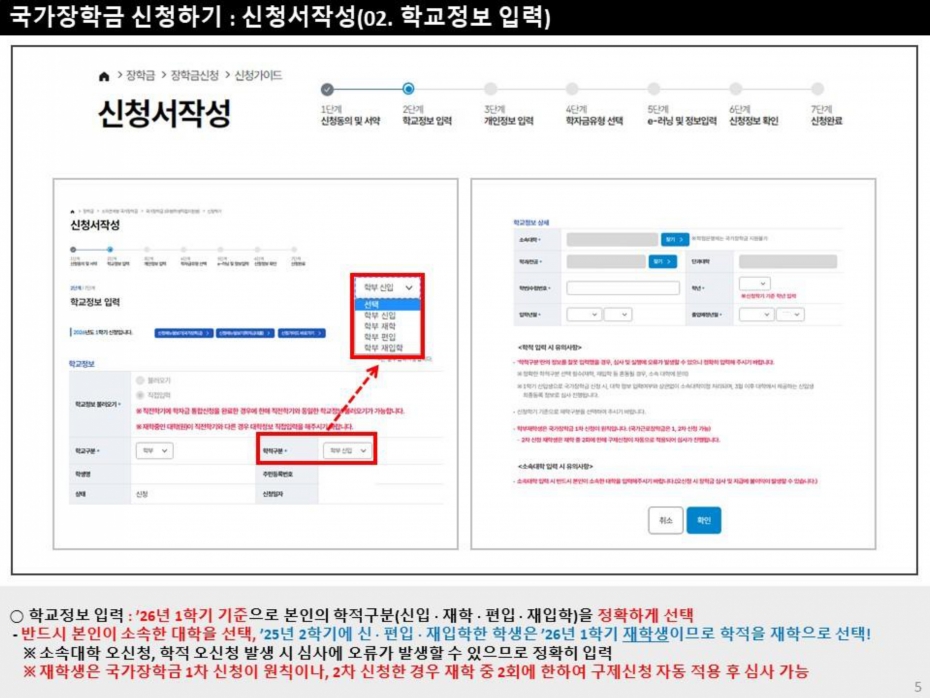Click the step 3 개인정보 입력 circle

490,89
